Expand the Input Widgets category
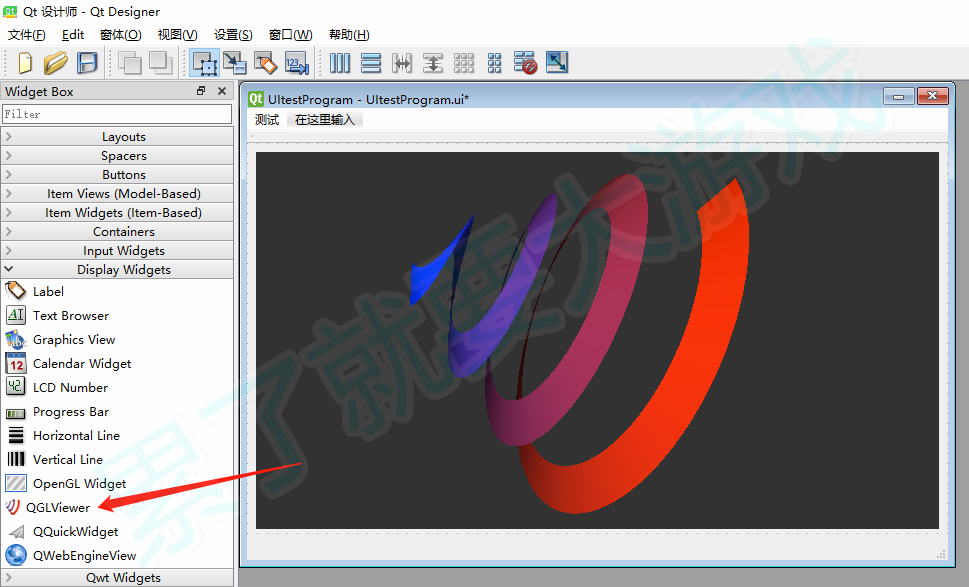The height and width of the screenshot is (587, 969). tap(123, 250)
